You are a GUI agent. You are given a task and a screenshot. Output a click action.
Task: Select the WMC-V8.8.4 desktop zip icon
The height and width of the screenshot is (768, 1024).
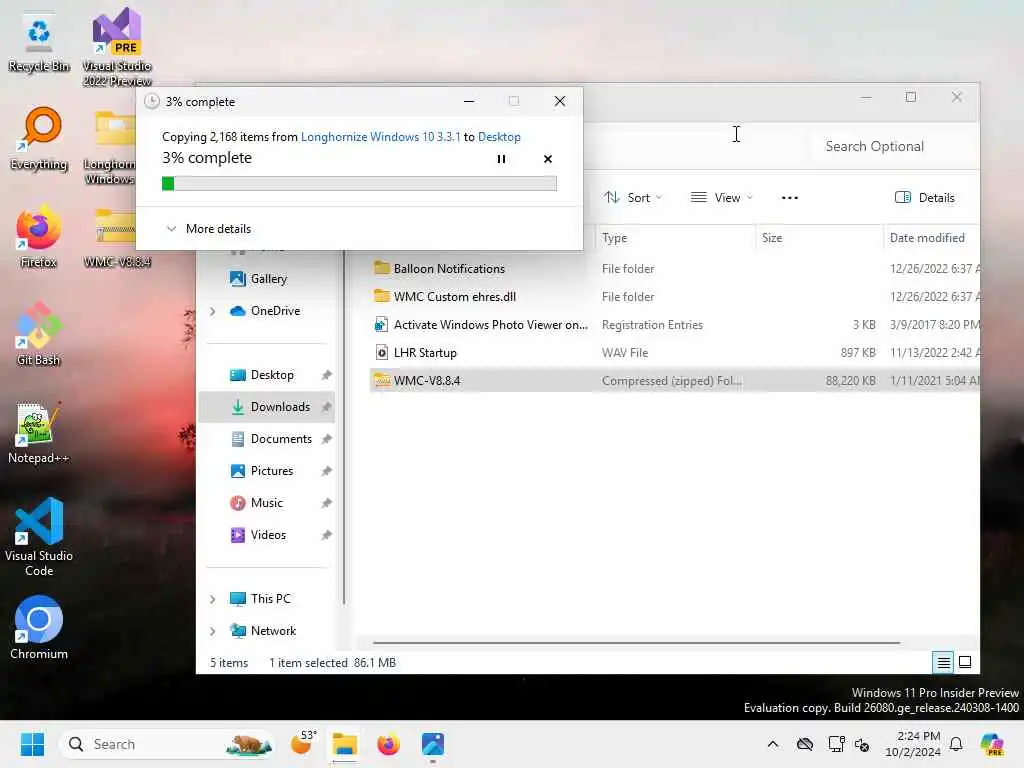point(117,238)
